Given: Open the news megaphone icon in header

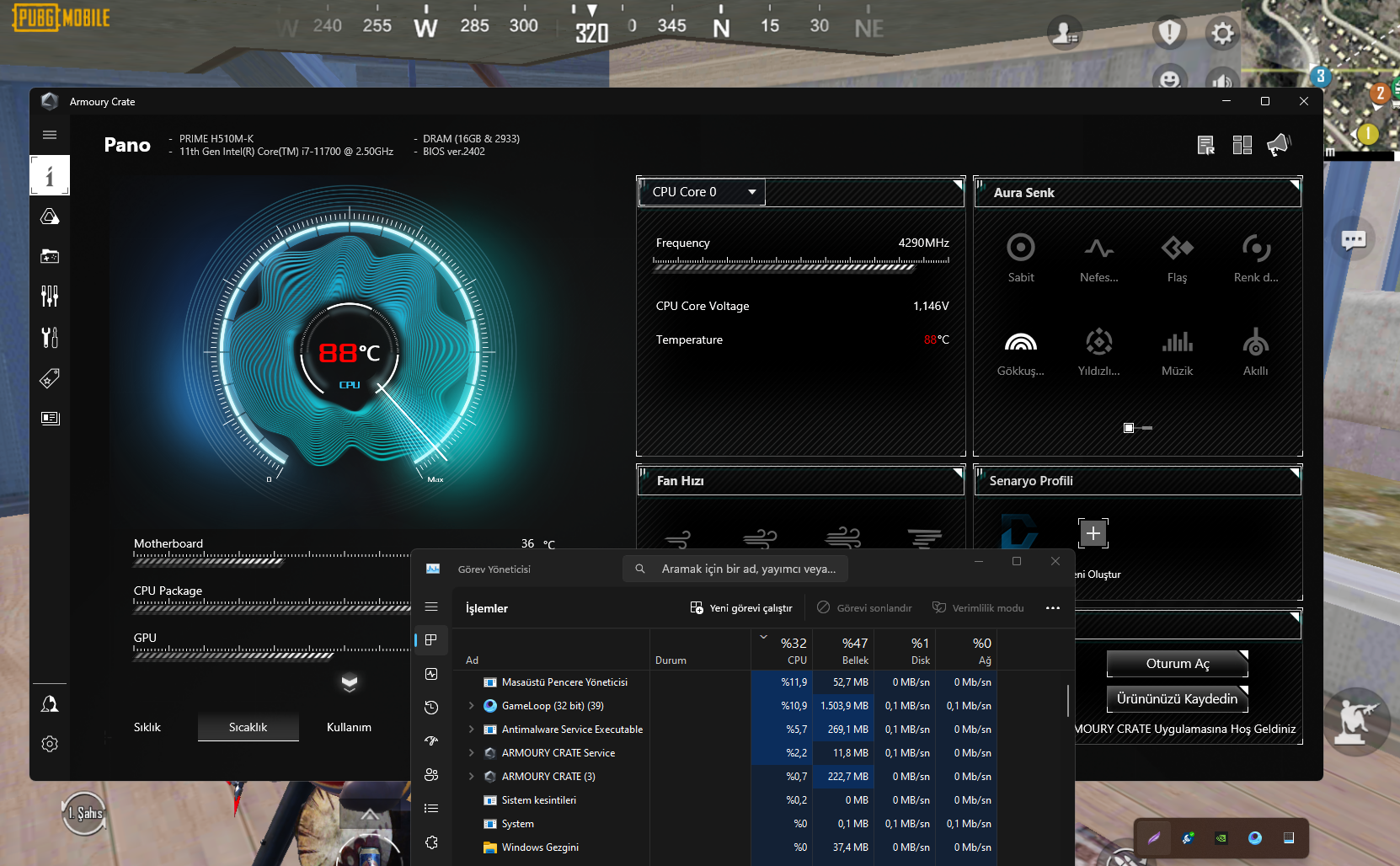Looking at the screenshot, I should (x=1278, y=145).
